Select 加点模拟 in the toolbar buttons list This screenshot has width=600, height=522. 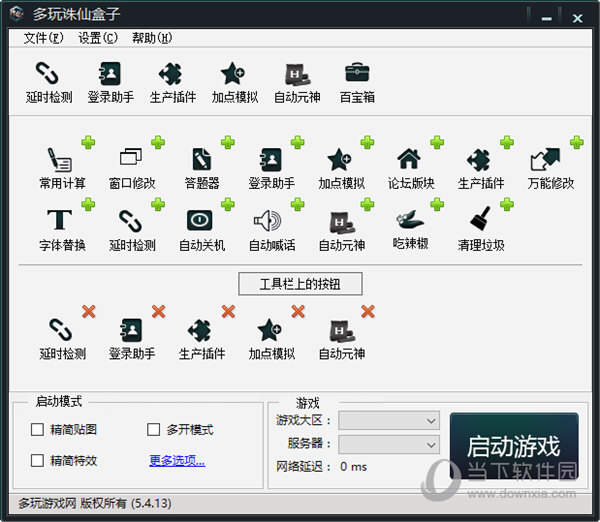pyautogui.click(x=272, y=339)
